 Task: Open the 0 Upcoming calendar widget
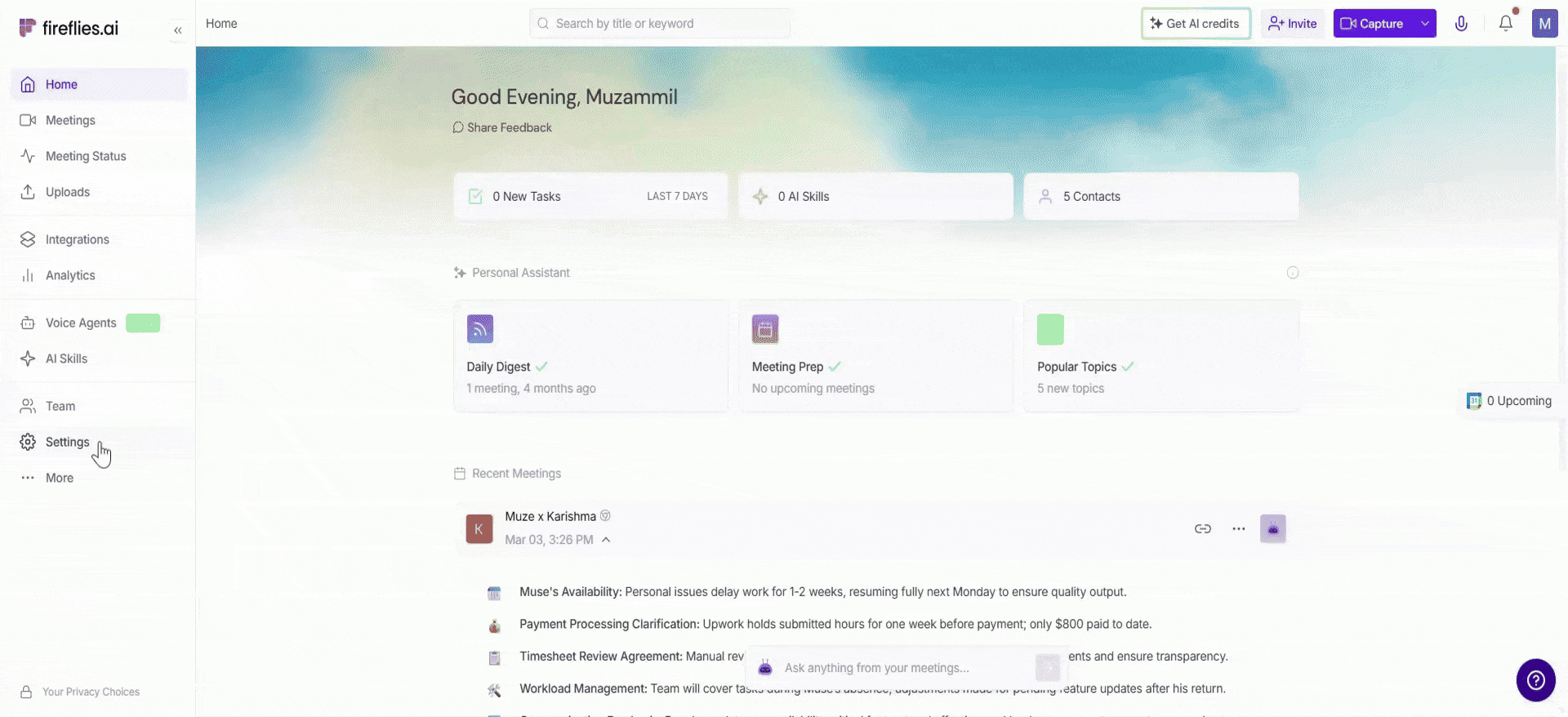coord(1510,401)
